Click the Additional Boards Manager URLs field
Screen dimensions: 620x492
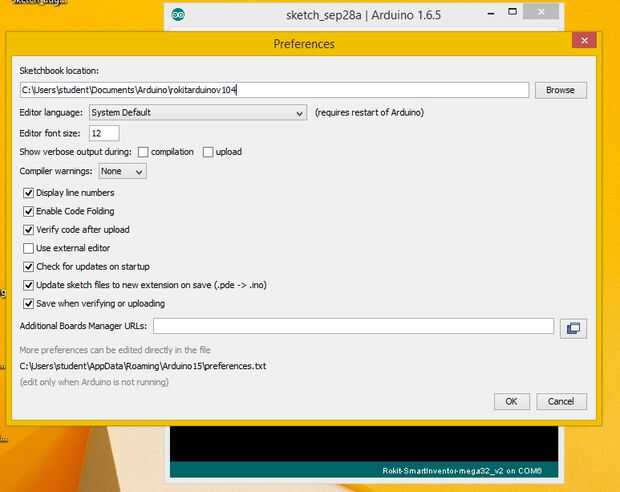[x=353, y=326]
